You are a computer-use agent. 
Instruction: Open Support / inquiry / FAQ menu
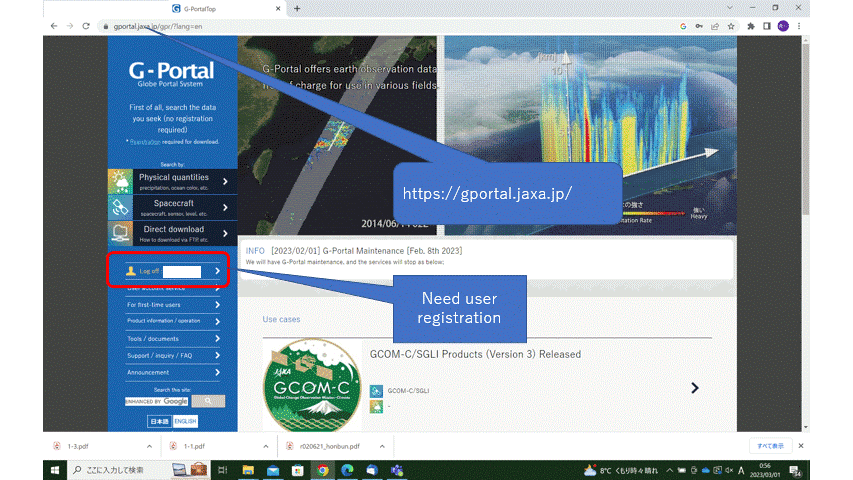pyautogui.click(x=172, y=355)
